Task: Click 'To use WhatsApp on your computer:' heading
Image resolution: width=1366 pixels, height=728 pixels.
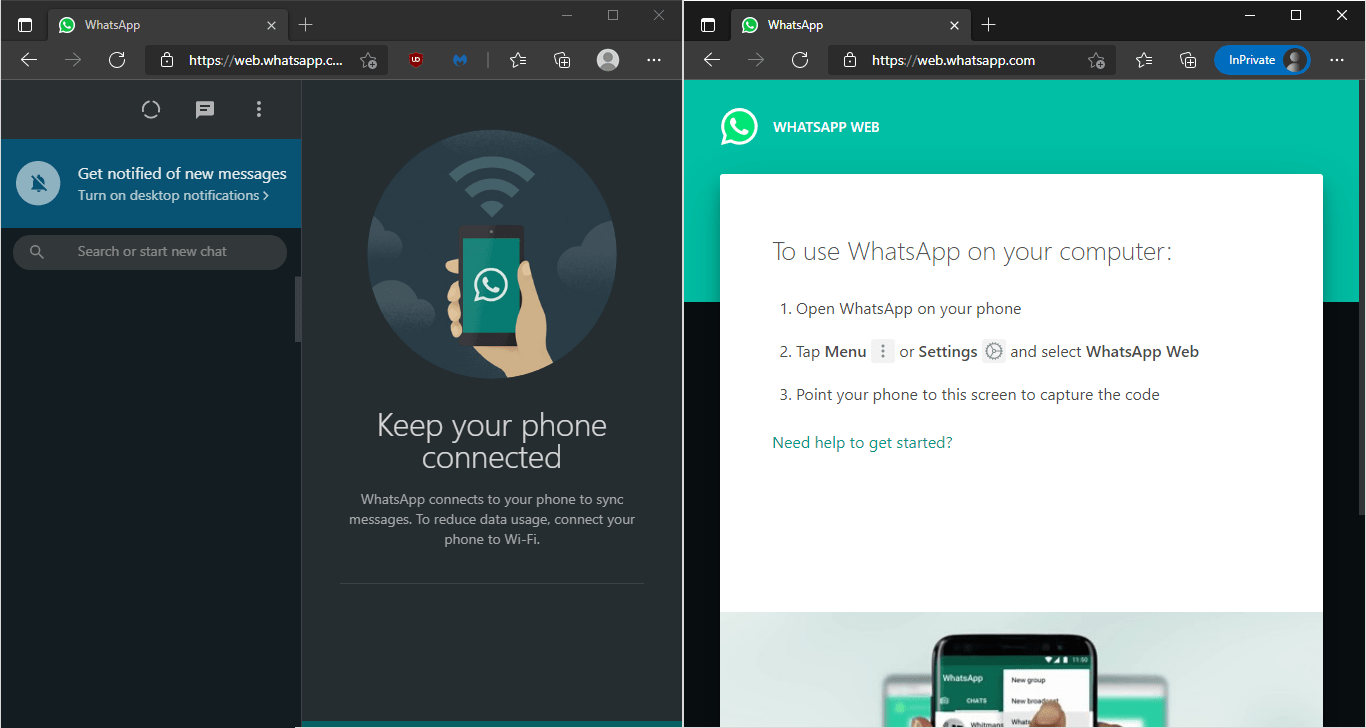Action: point(971,251)
